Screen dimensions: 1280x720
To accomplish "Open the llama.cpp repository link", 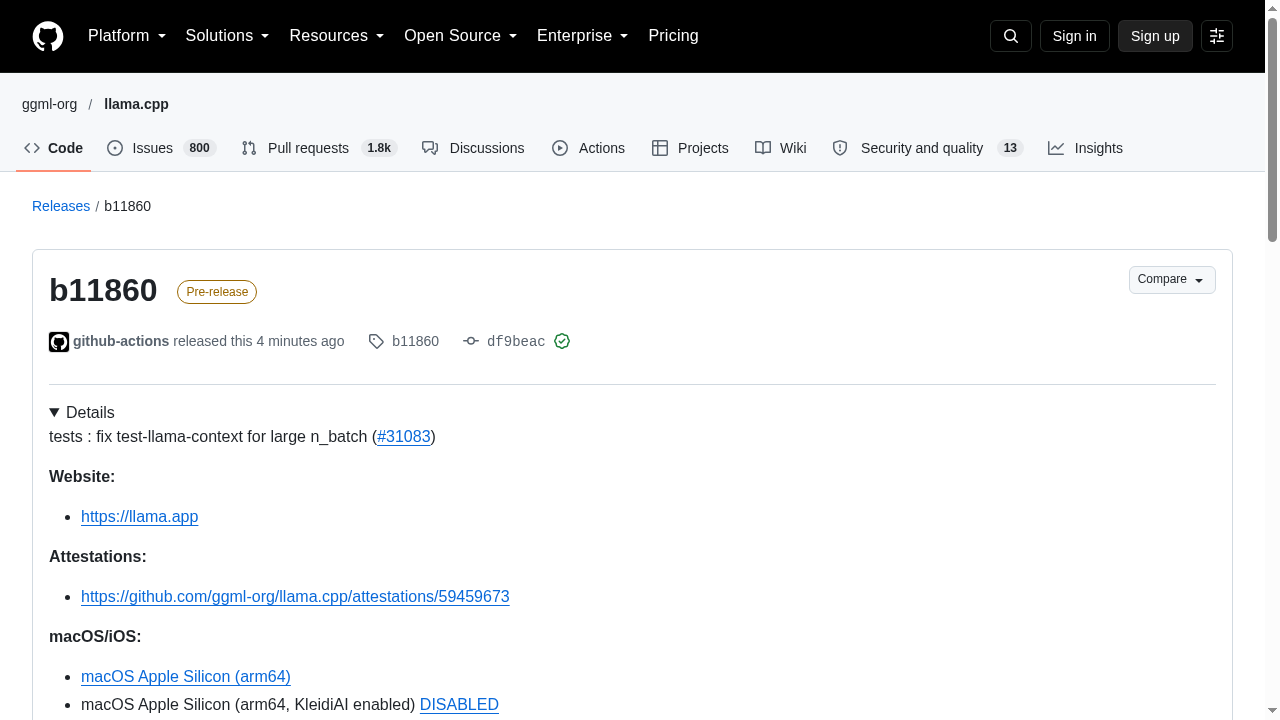I will (136, 104).
